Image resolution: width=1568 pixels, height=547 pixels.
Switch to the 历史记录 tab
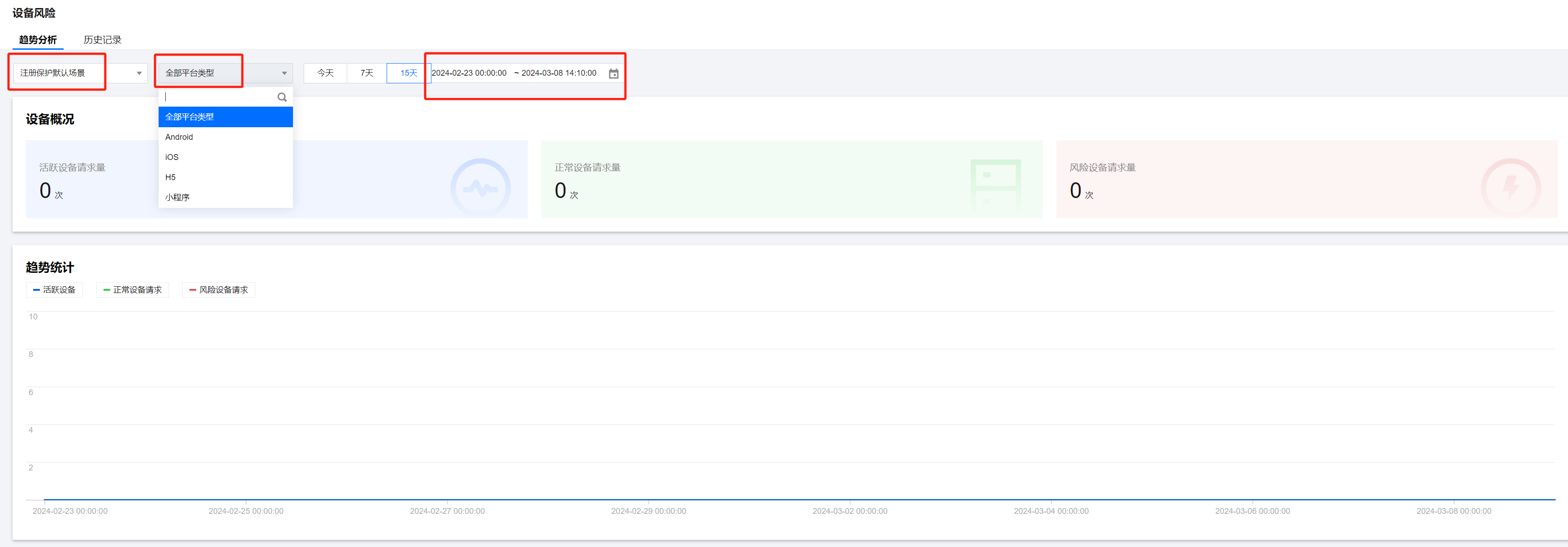click(x=102, y=39)
